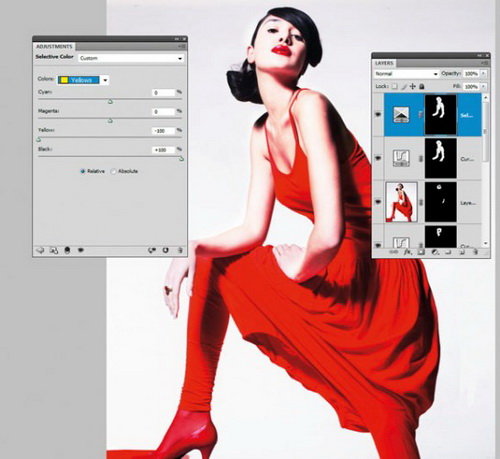Return to adjustment list arrow icon

coord(40,250)
